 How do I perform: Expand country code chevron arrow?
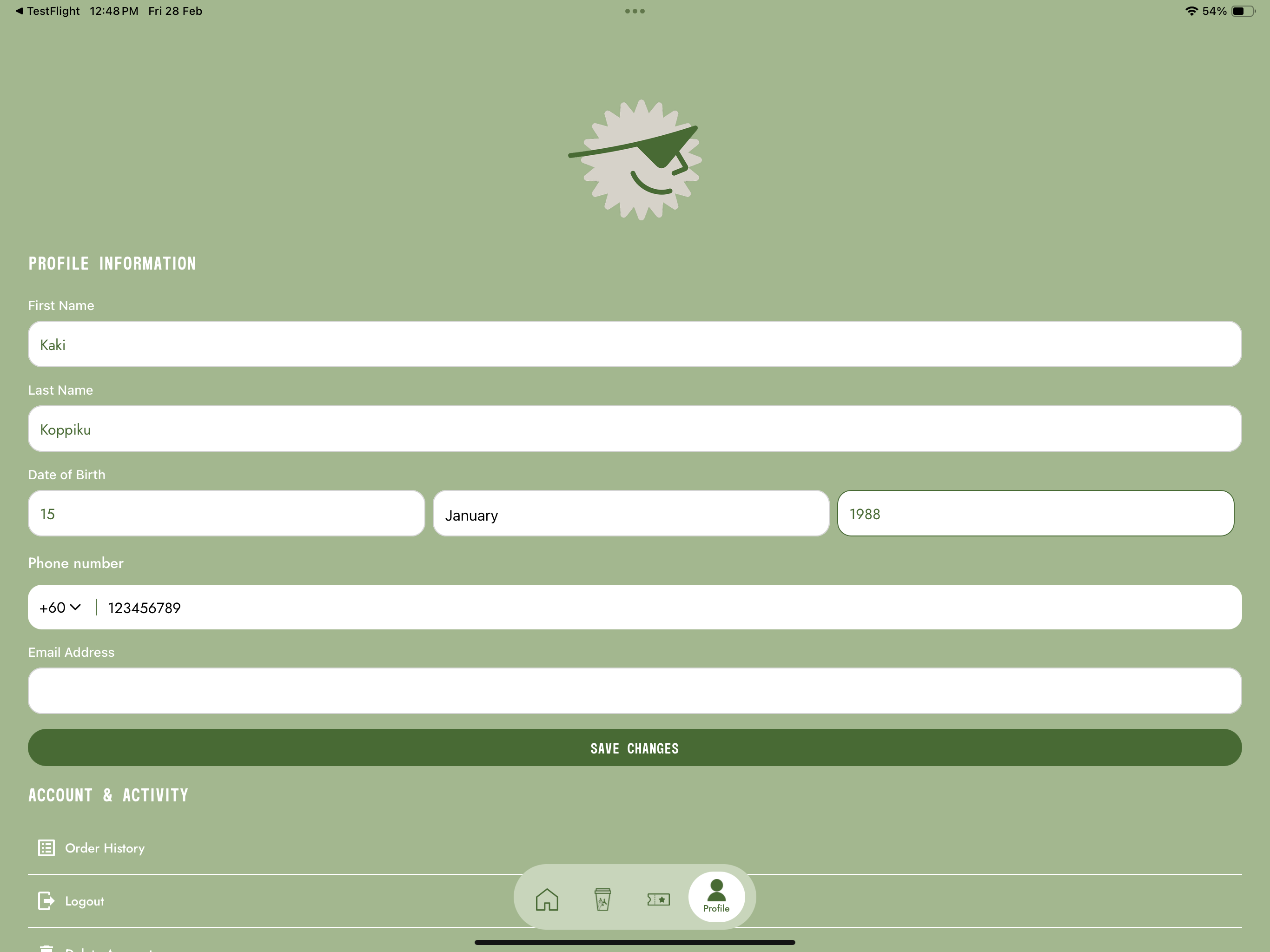75,608
